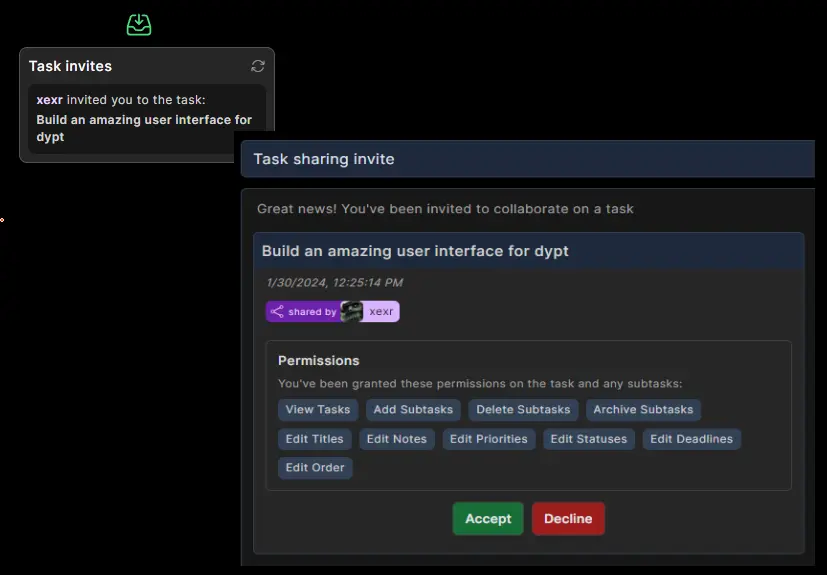Refresh the Task invites list
This screenshot has width=827, height=575.
[258, 66]
